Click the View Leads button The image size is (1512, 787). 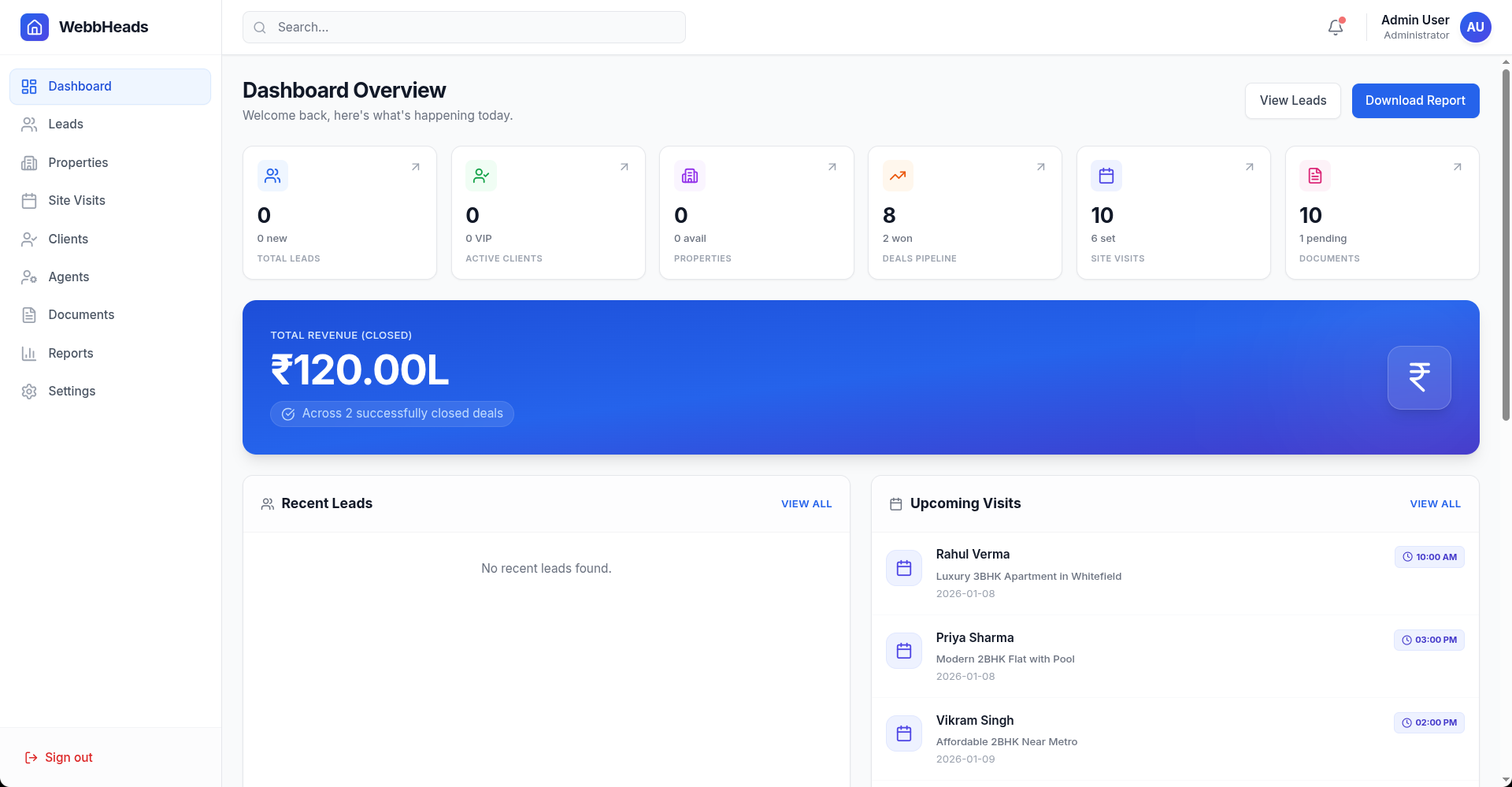(1292, 101)
